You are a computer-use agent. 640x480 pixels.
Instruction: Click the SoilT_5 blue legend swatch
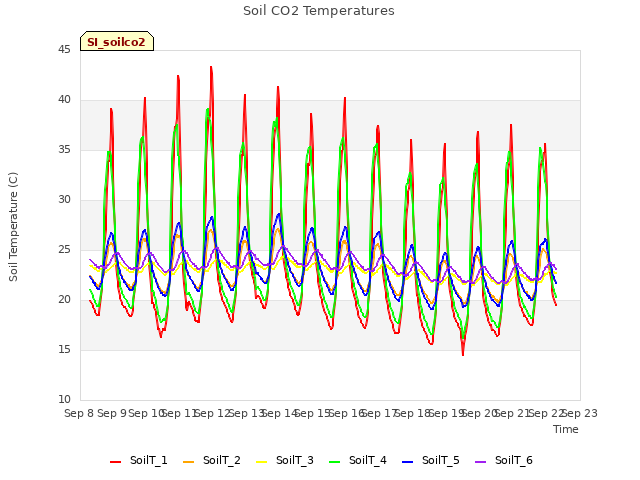coord(407,462)
